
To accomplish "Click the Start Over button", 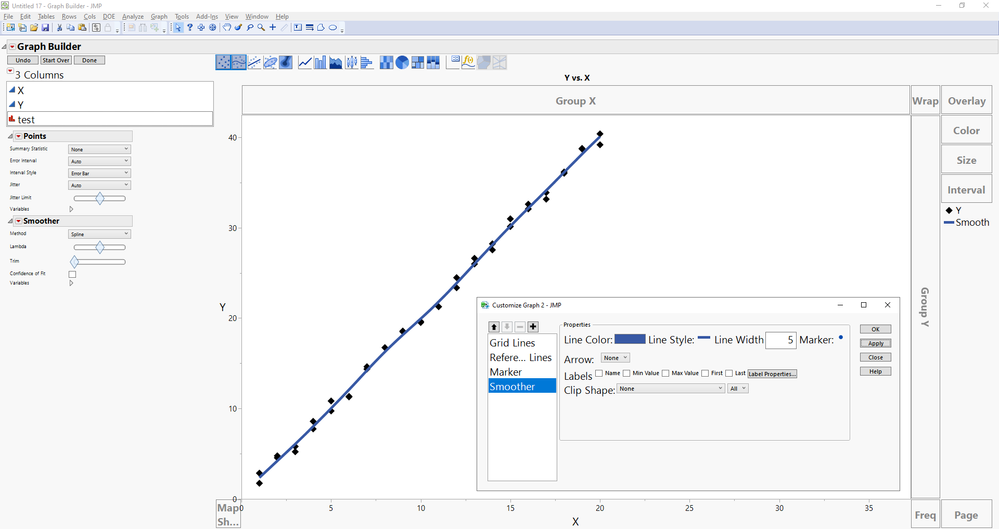I will (x=56, y=60).
